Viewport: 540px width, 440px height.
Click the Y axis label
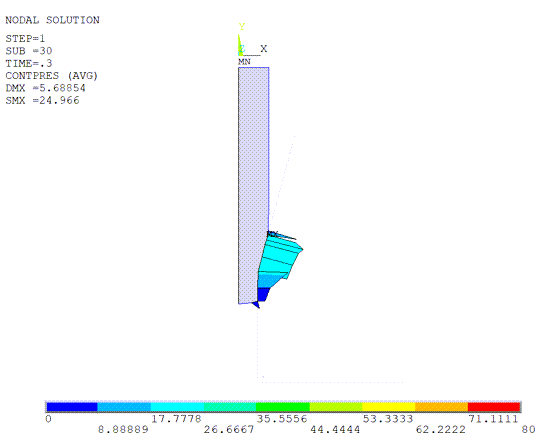(242, 27)
